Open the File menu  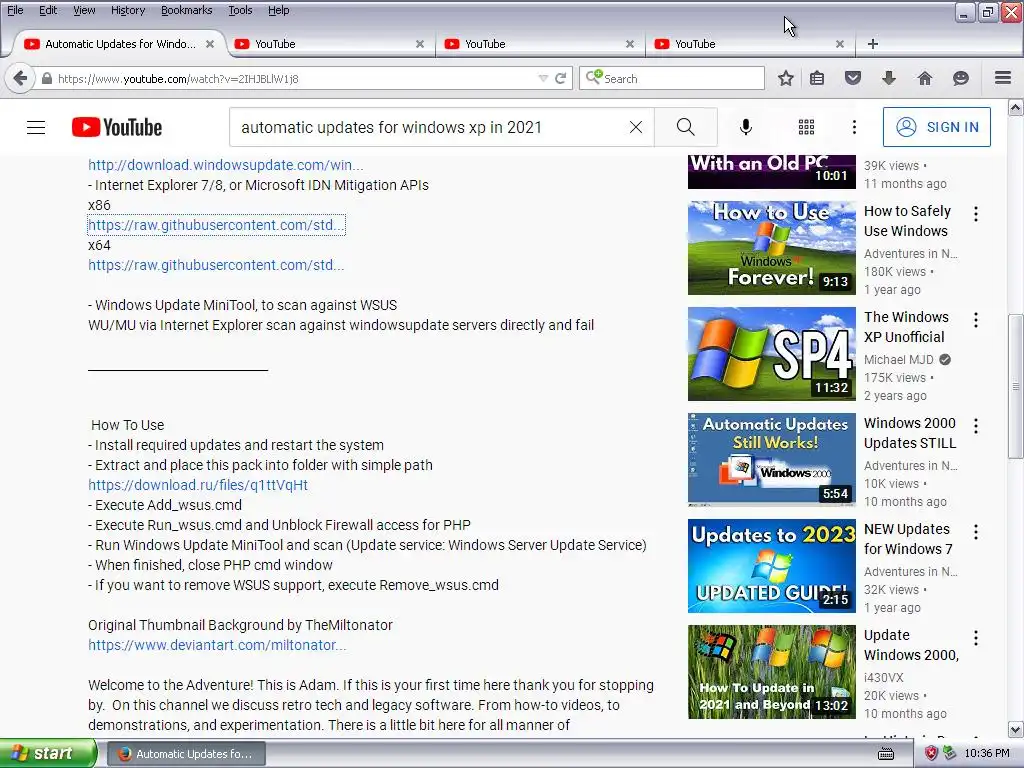tap(15, 10)
